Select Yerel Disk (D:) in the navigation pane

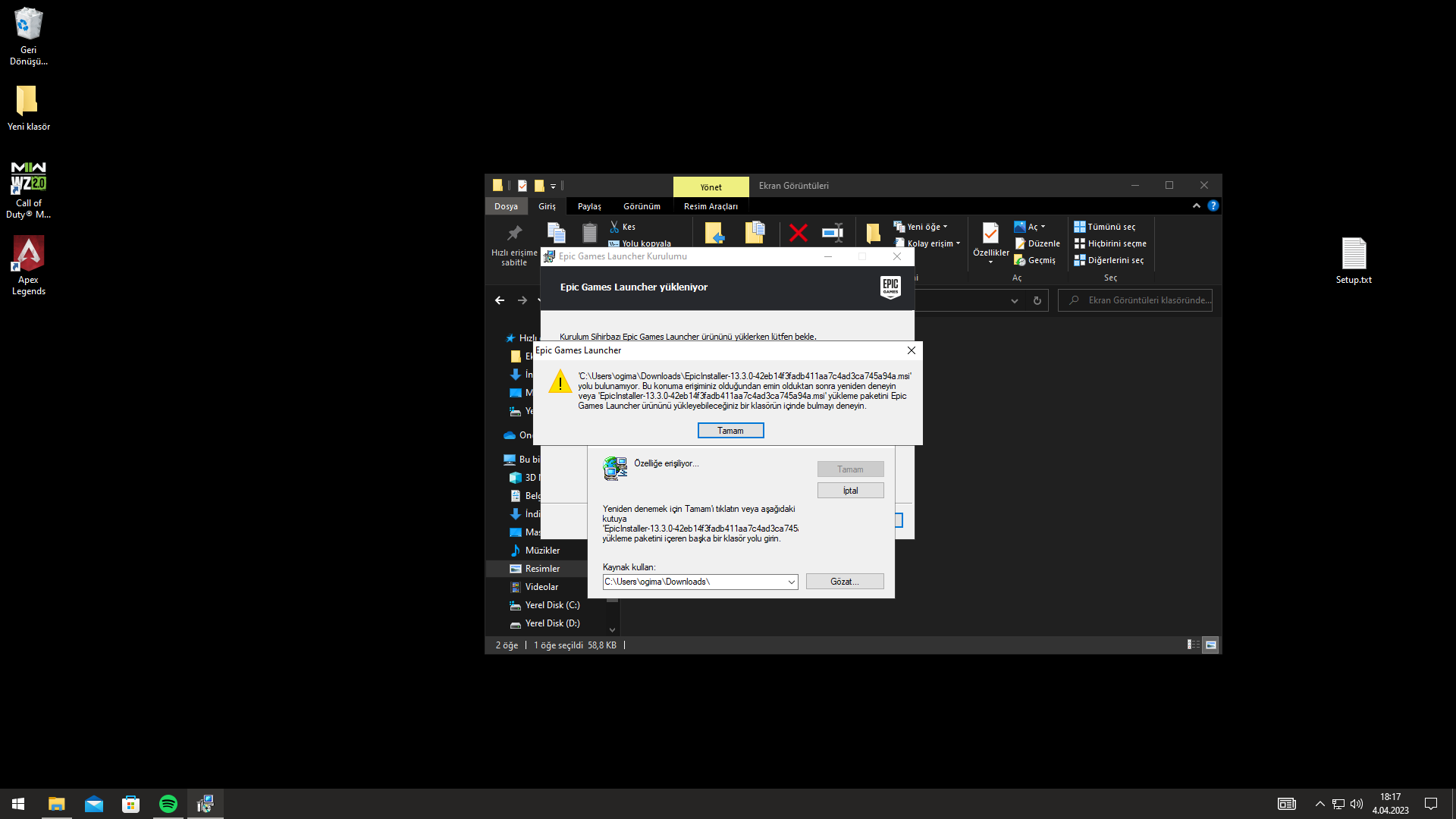pyautogui.click(x=552, y=623)
